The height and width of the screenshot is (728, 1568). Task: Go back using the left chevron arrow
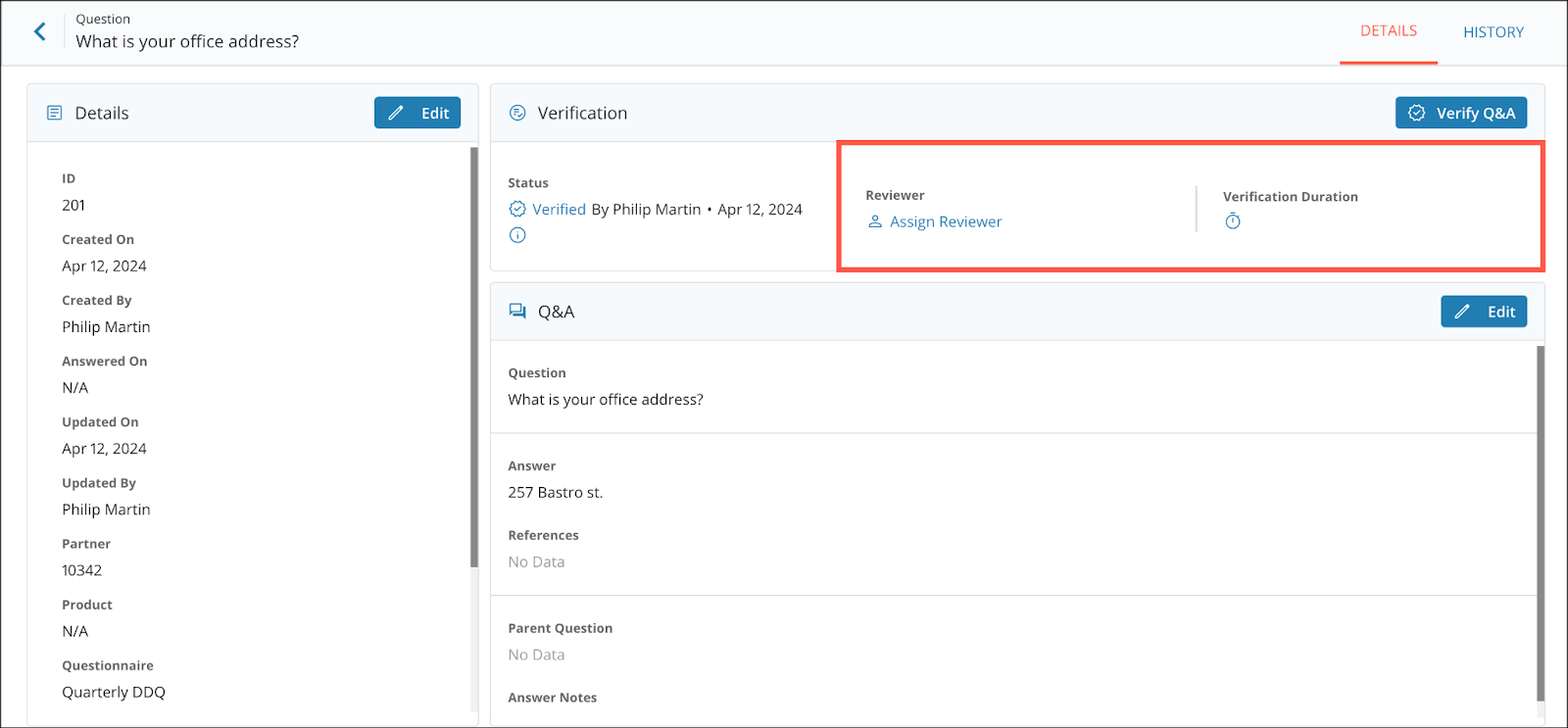pyautogui.click(x=40, y=31)
